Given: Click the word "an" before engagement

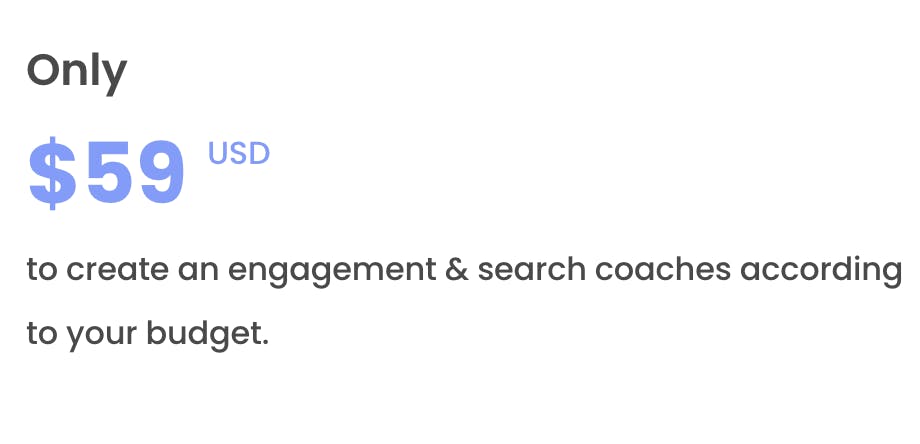Looking at the screenshot, I should click(x=199, y=272).
